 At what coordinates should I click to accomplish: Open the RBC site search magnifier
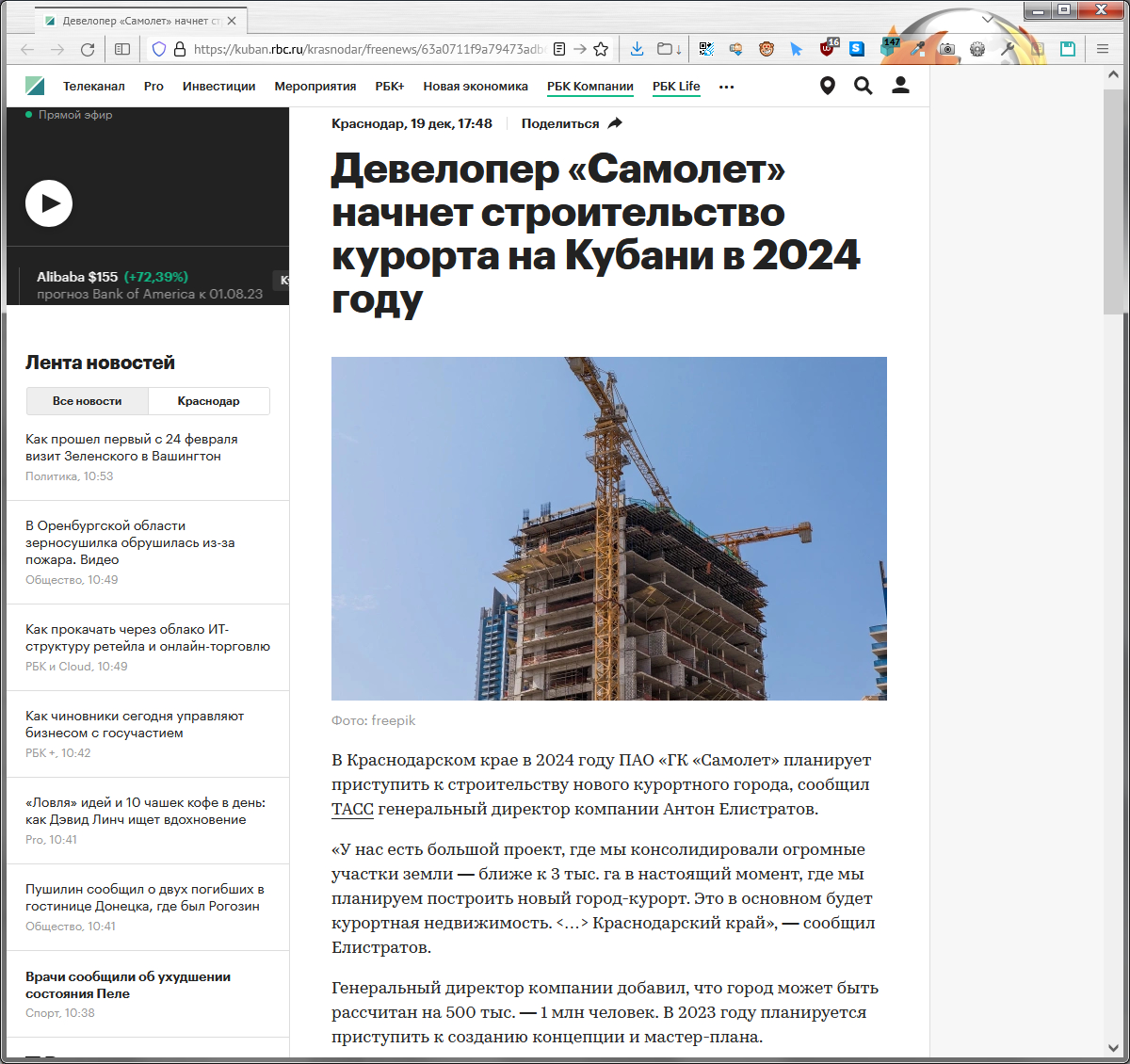tap(864, 86)
